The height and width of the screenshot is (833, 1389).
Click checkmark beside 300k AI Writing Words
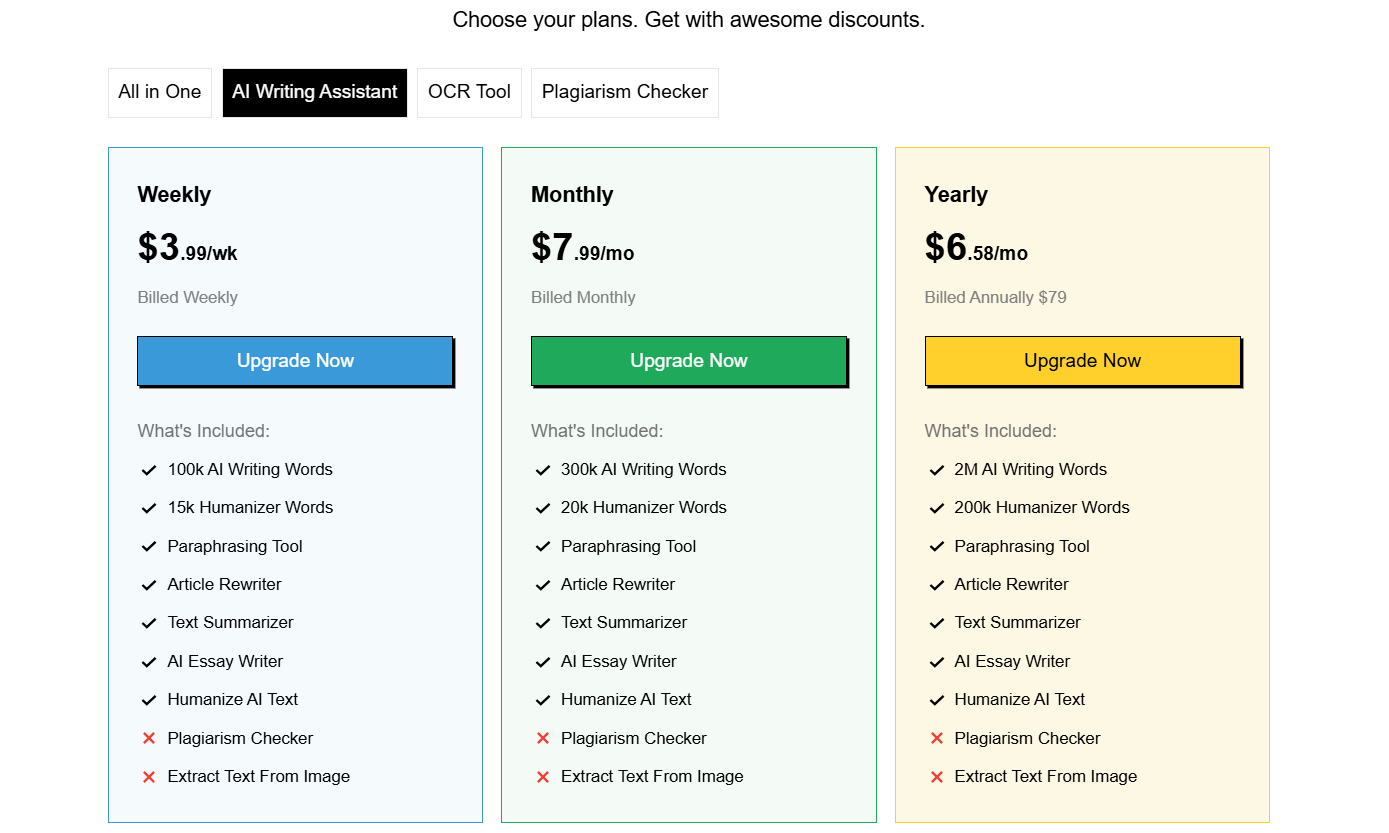tap(543, 470)
